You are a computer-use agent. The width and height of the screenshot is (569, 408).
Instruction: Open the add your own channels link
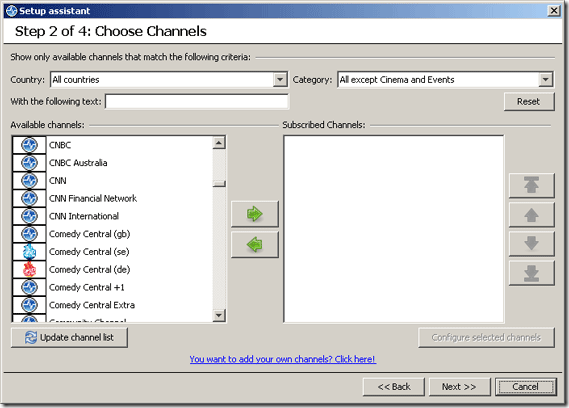[283, 359]
